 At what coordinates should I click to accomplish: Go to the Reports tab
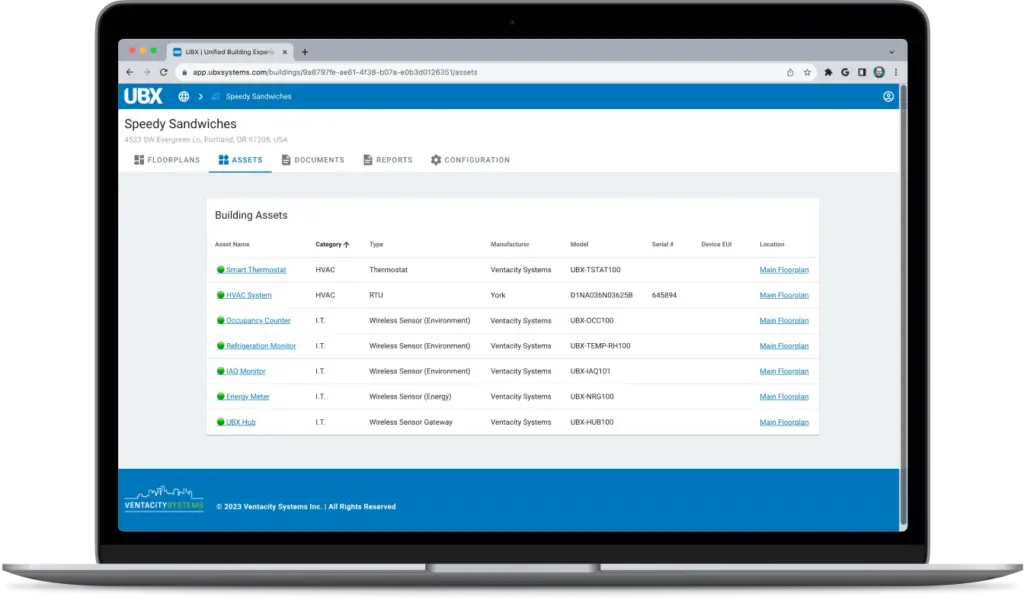[387, 160]
